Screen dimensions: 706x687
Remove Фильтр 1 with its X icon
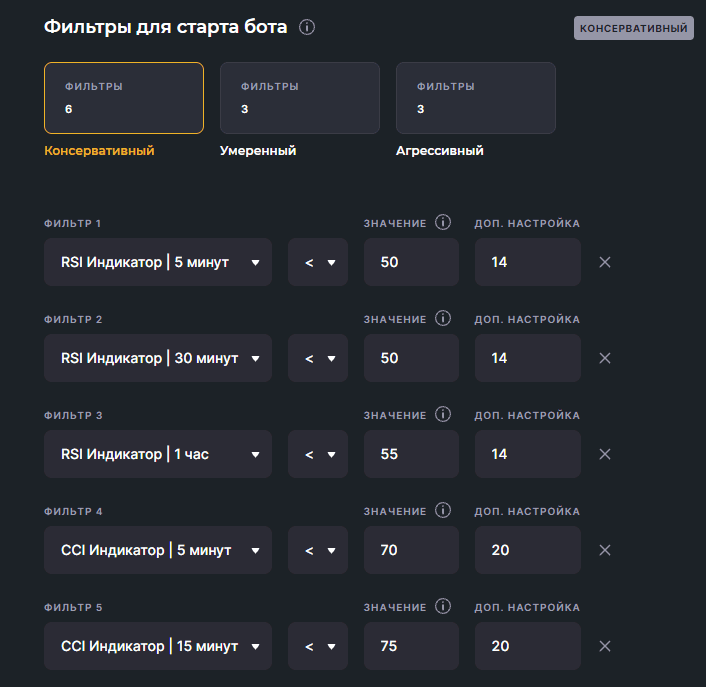pyautogui.click(x=604, y=262)
